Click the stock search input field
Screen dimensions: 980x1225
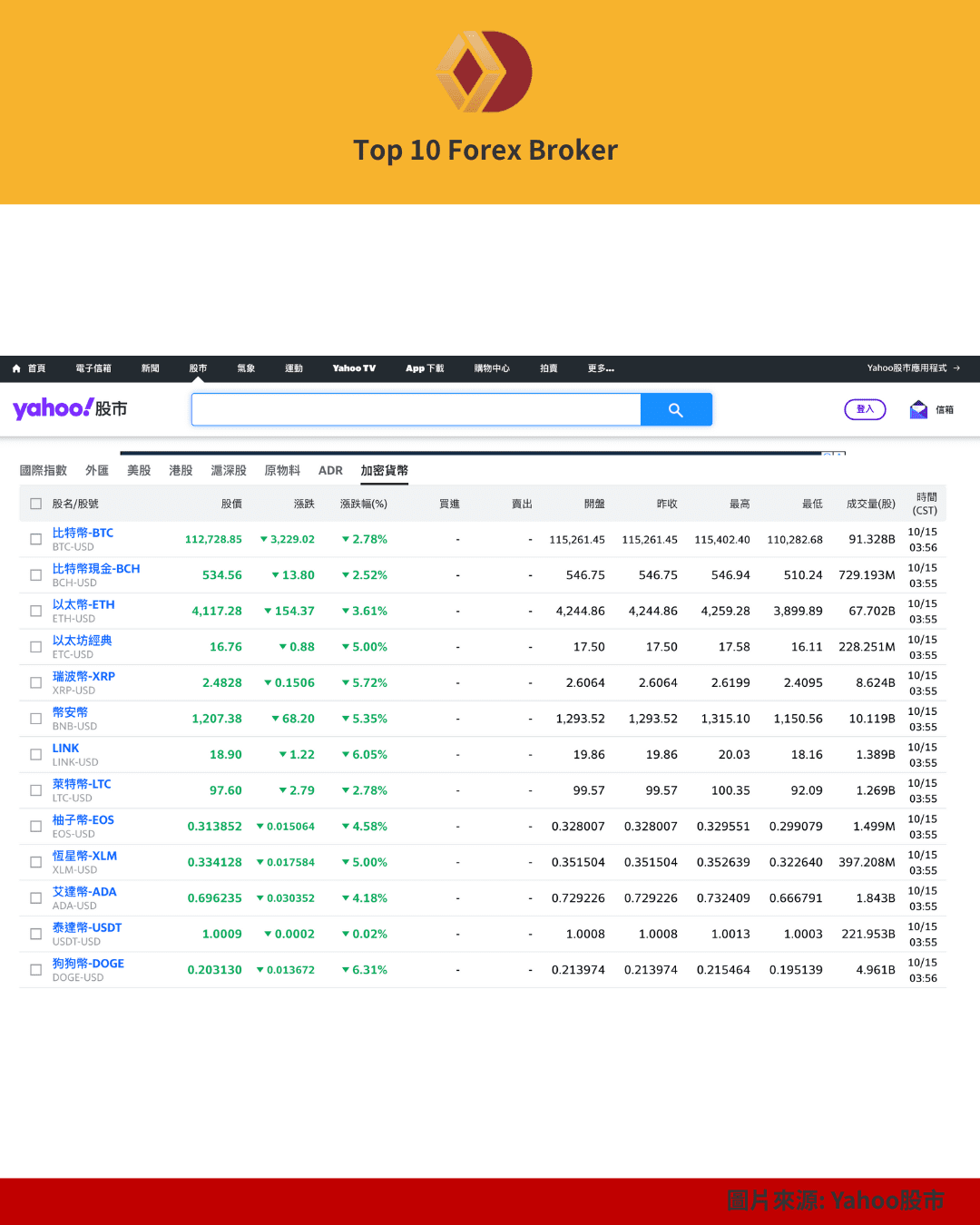coord(416,410)
